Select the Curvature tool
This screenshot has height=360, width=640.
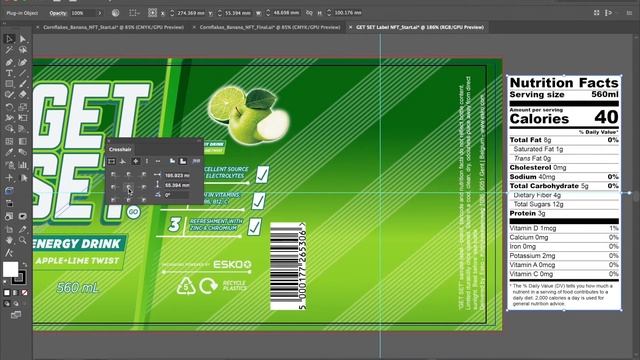point(22,62)
